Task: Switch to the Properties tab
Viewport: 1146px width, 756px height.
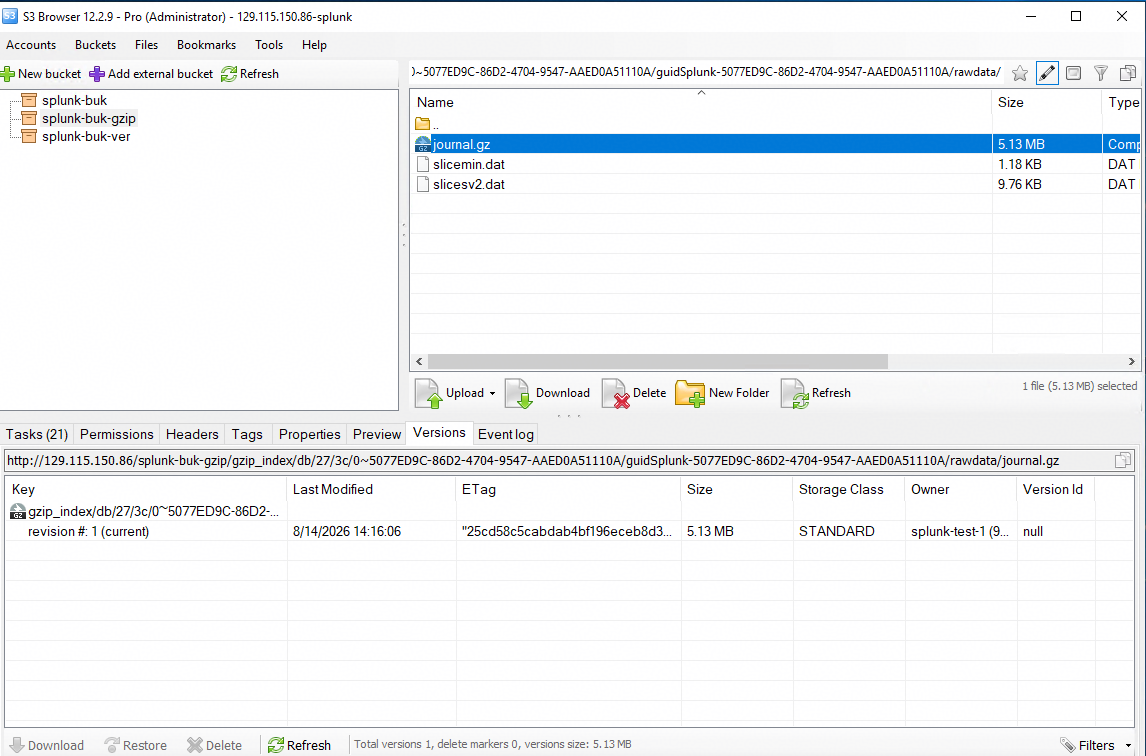Action: 309,434
